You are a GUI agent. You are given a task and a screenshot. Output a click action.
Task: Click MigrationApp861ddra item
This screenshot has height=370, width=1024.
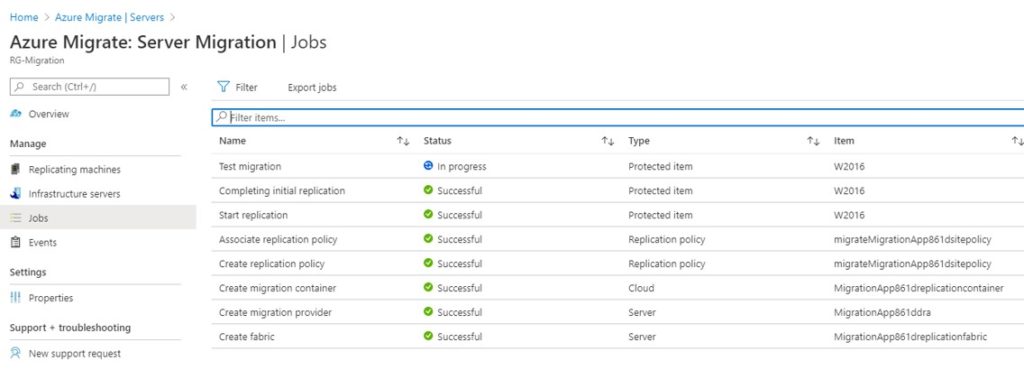(882, 313)
